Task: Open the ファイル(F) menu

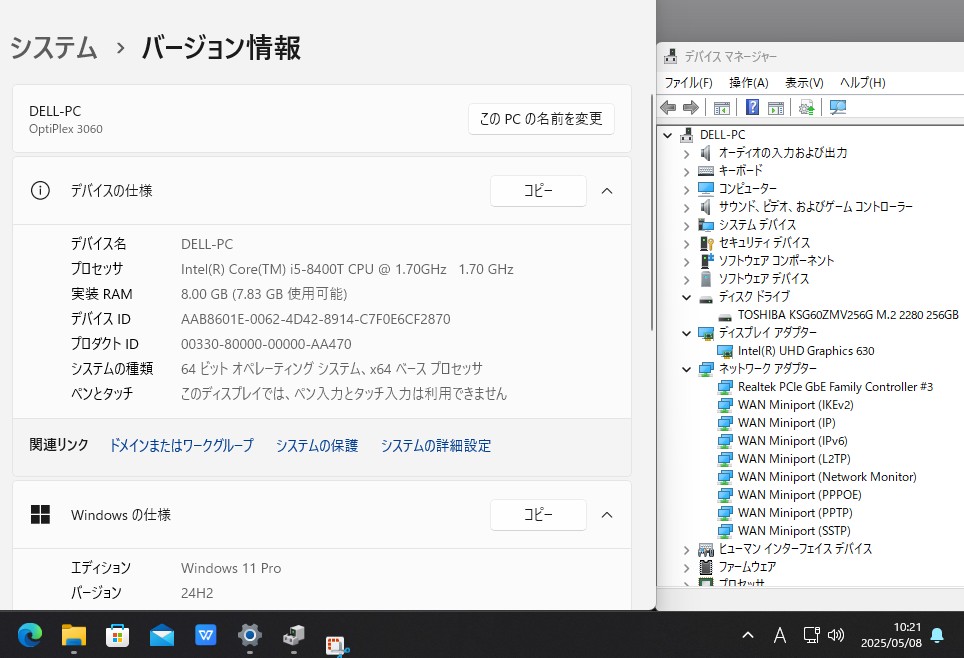Action: click(689, 82)
